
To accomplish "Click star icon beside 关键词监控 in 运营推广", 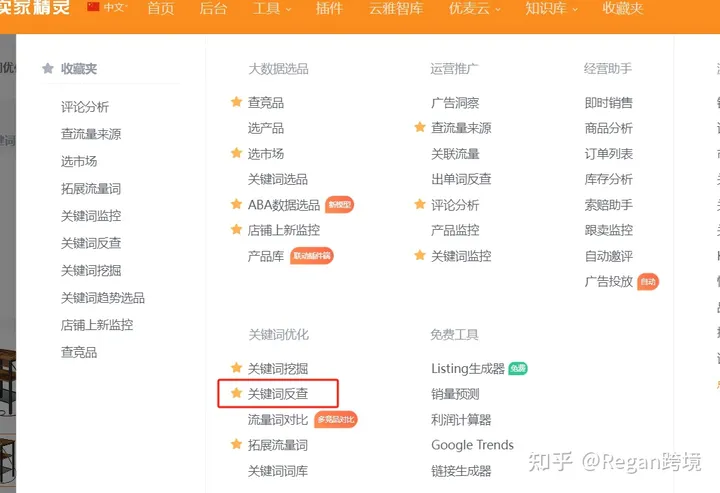I will pos(420,255).
